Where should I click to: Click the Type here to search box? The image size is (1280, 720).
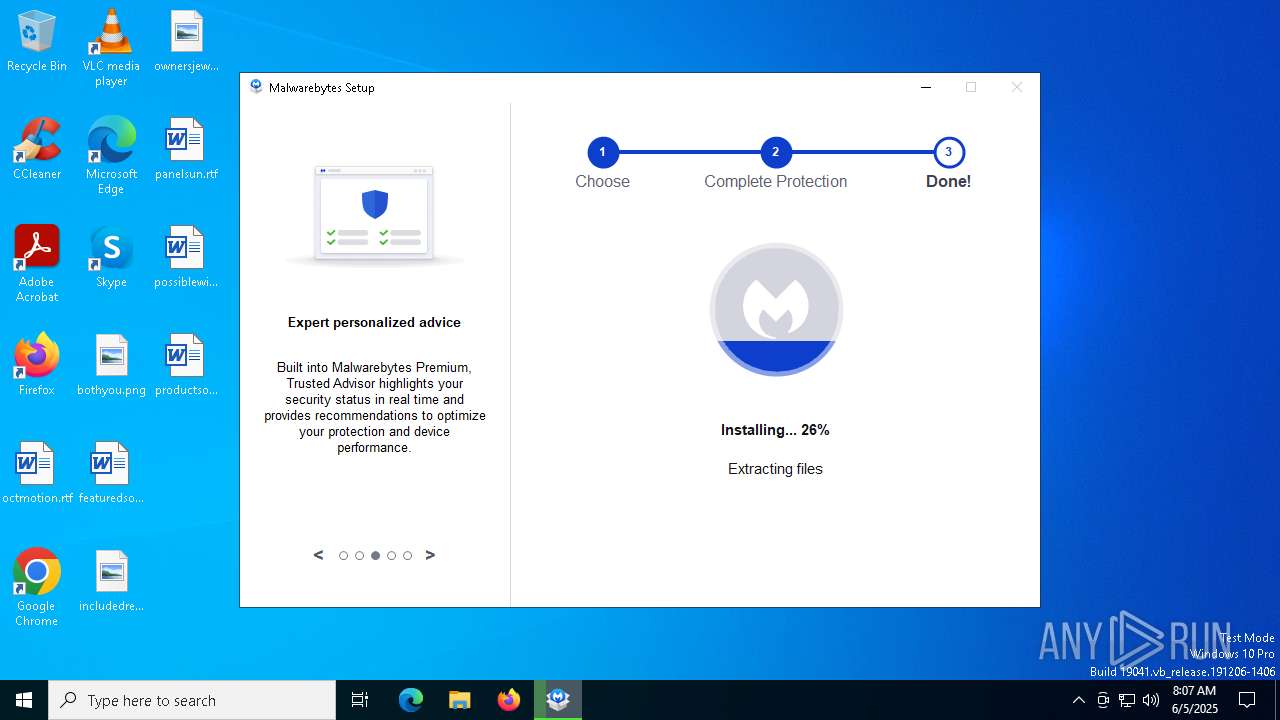pyautogui.click(x=192, y=700)
